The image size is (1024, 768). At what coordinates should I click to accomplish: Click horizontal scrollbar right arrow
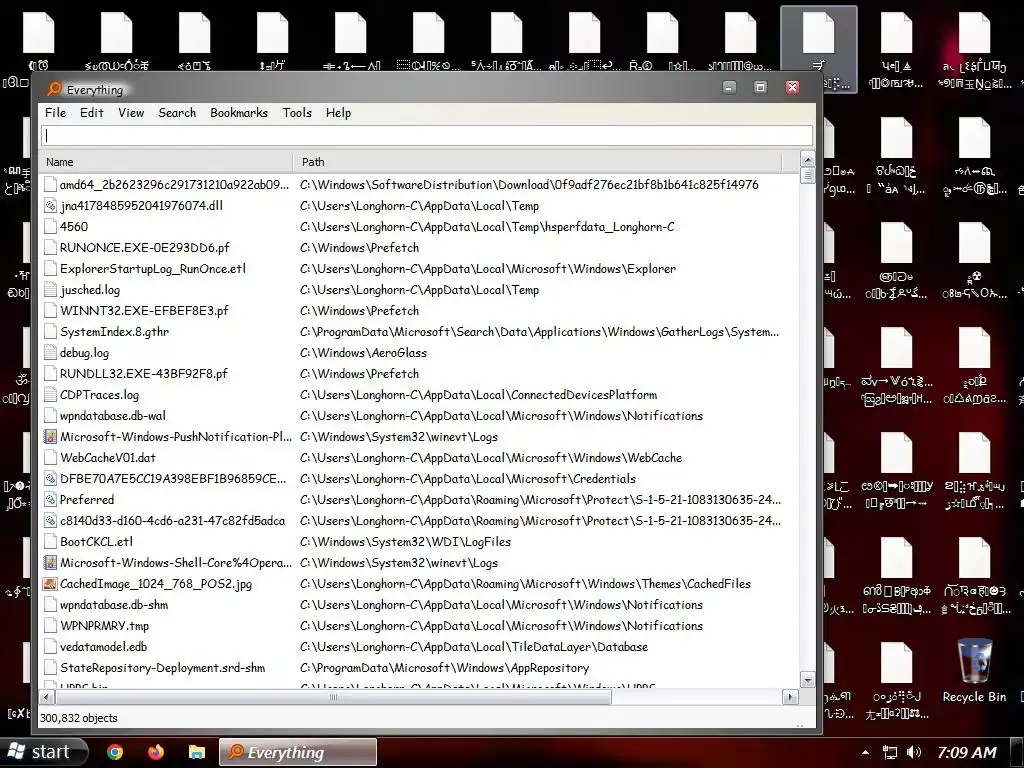pos(790,697)
